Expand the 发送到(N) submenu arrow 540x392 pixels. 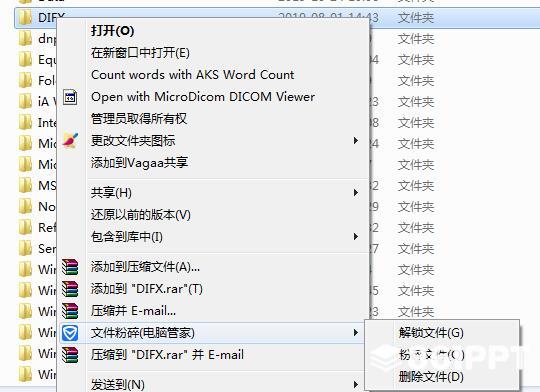pyautogui.click(x=356, y=384)
